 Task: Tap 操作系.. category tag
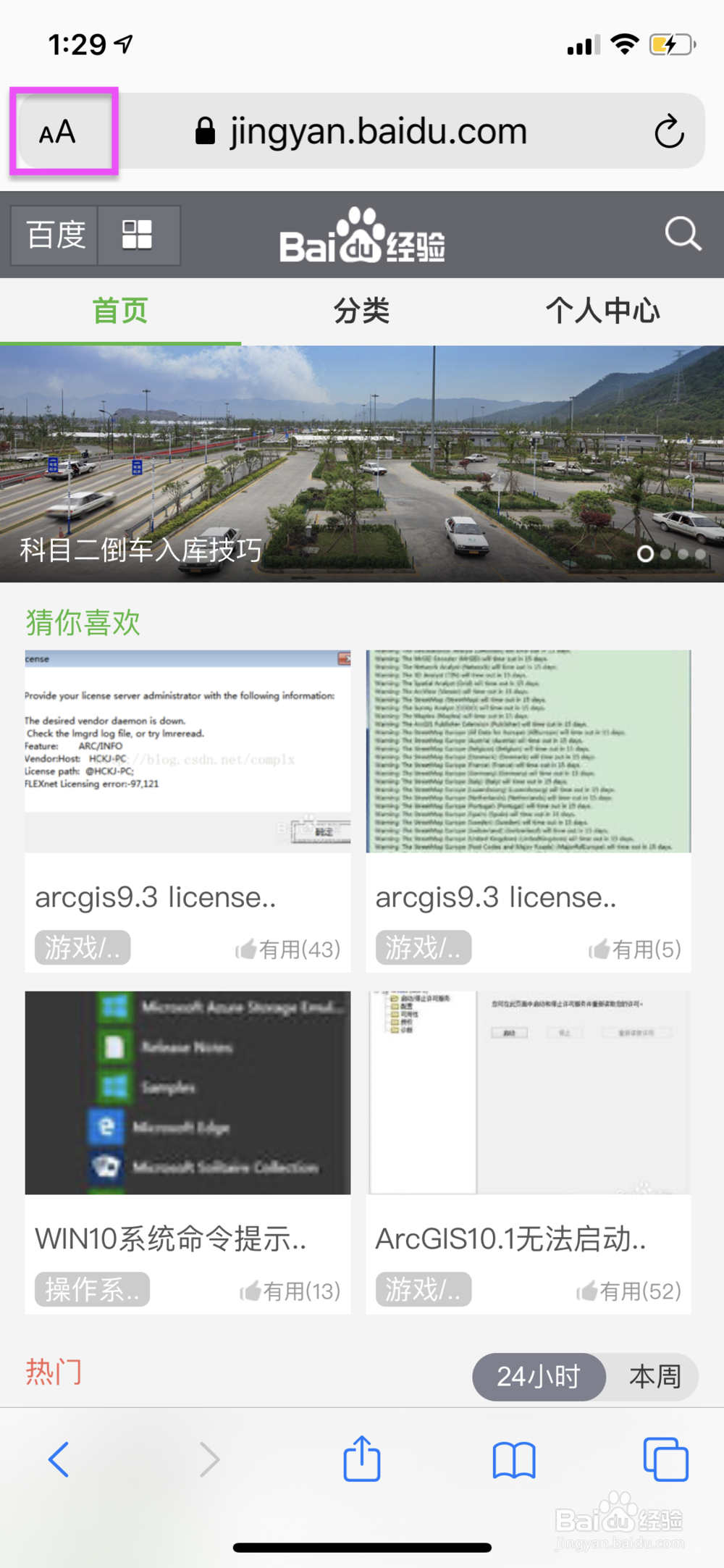point(92,1289)
